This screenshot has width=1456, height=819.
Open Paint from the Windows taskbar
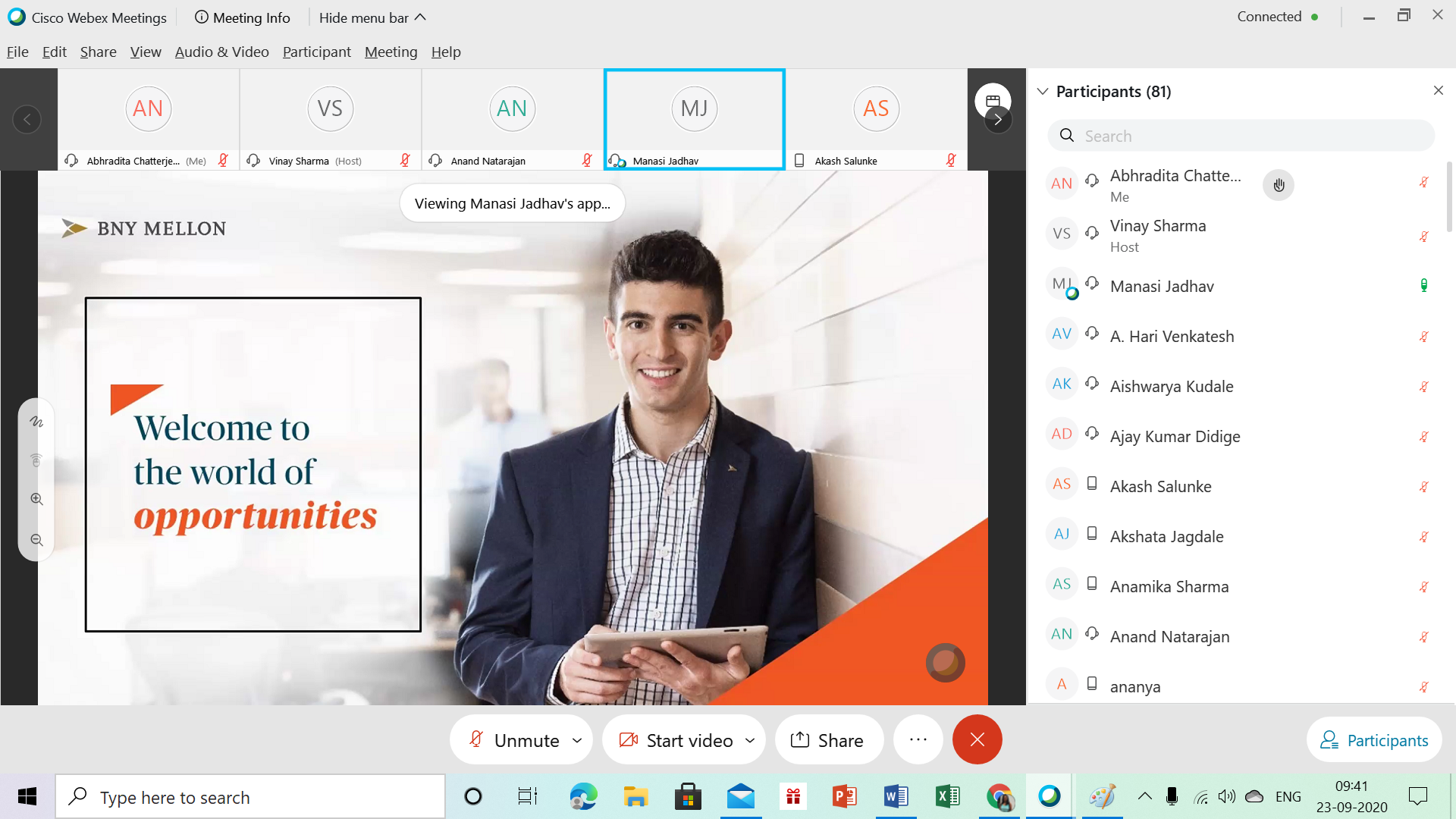(1102, 796)
